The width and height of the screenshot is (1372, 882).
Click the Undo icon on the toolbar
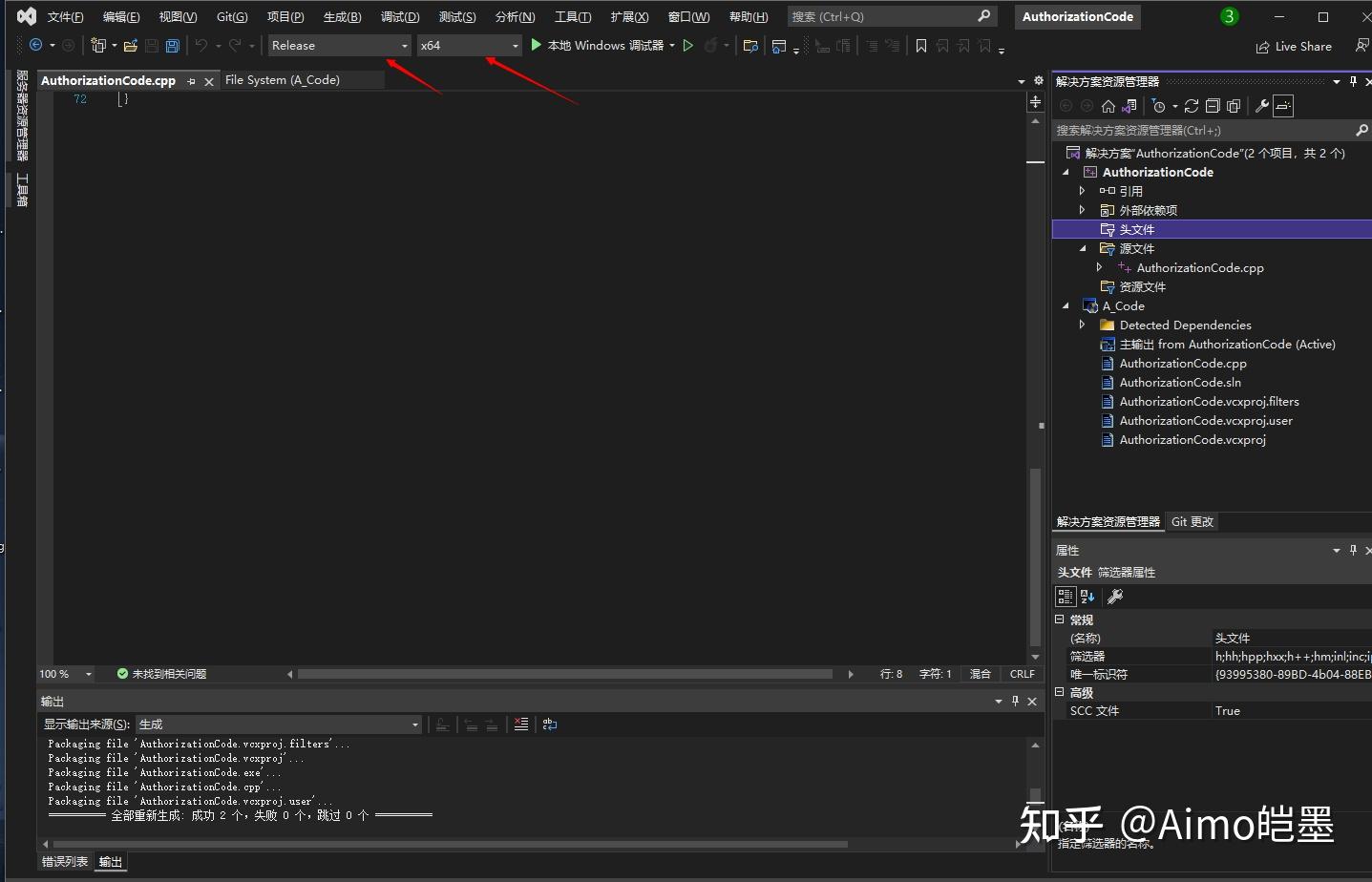(x=201, y=45)
